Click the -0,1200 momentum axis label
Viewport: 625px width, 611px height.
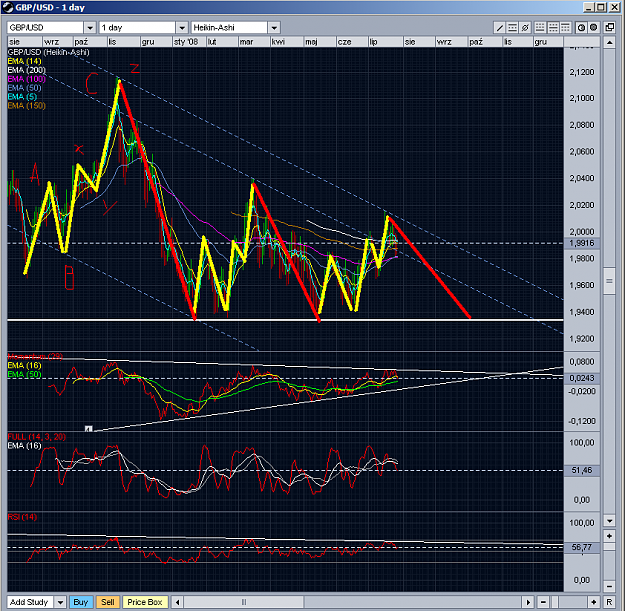[x=582, y=421]
